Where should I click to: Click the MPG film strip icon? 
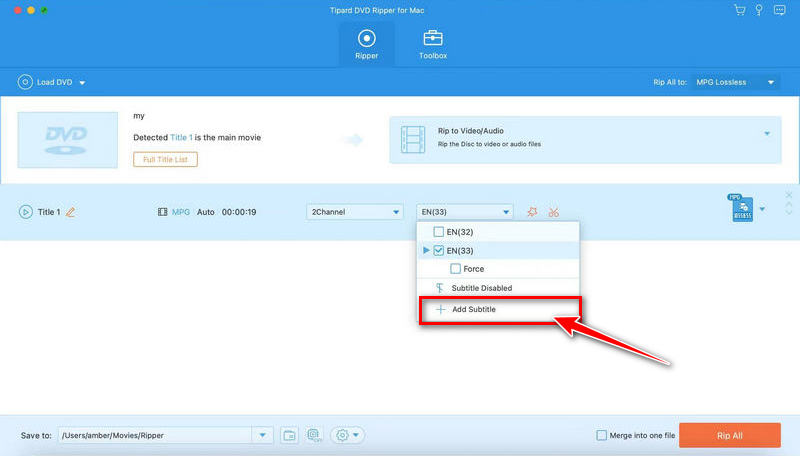coord(162,212)
